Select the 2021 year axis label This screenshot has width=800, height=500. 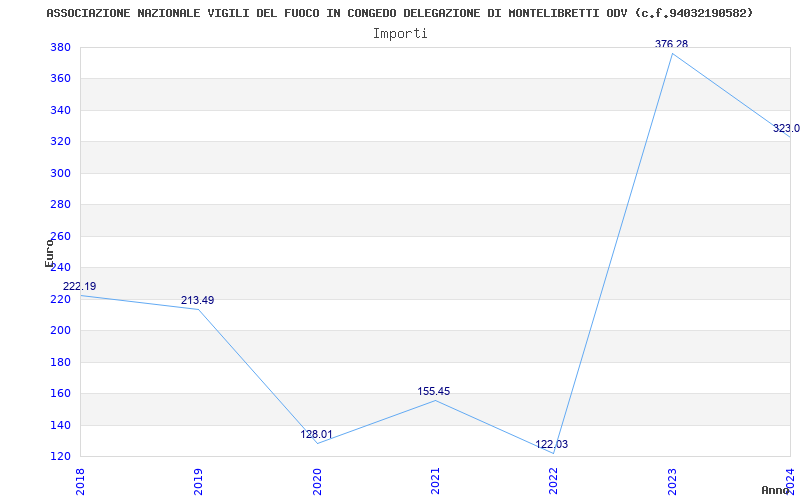pos(435,481)
